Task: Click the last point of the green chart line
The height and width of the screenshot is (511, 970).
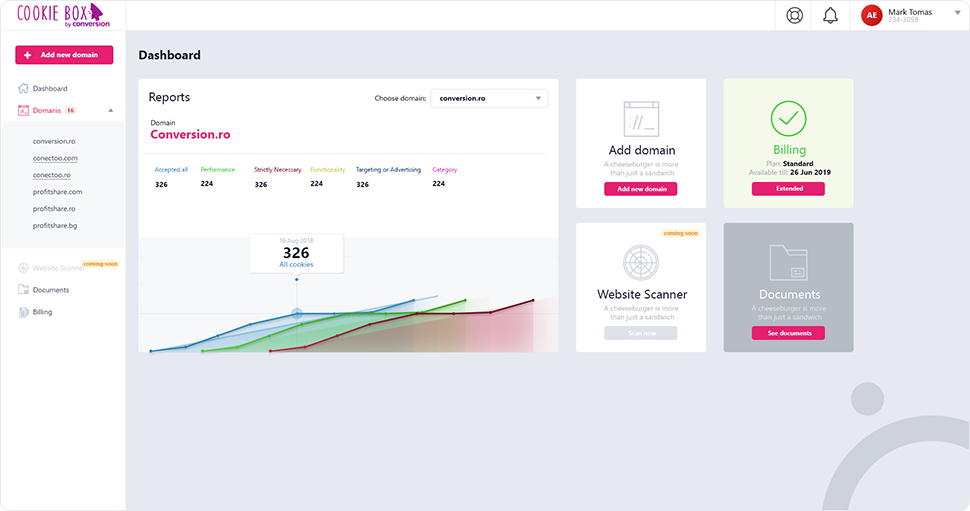Action: [x=465, y=301]
